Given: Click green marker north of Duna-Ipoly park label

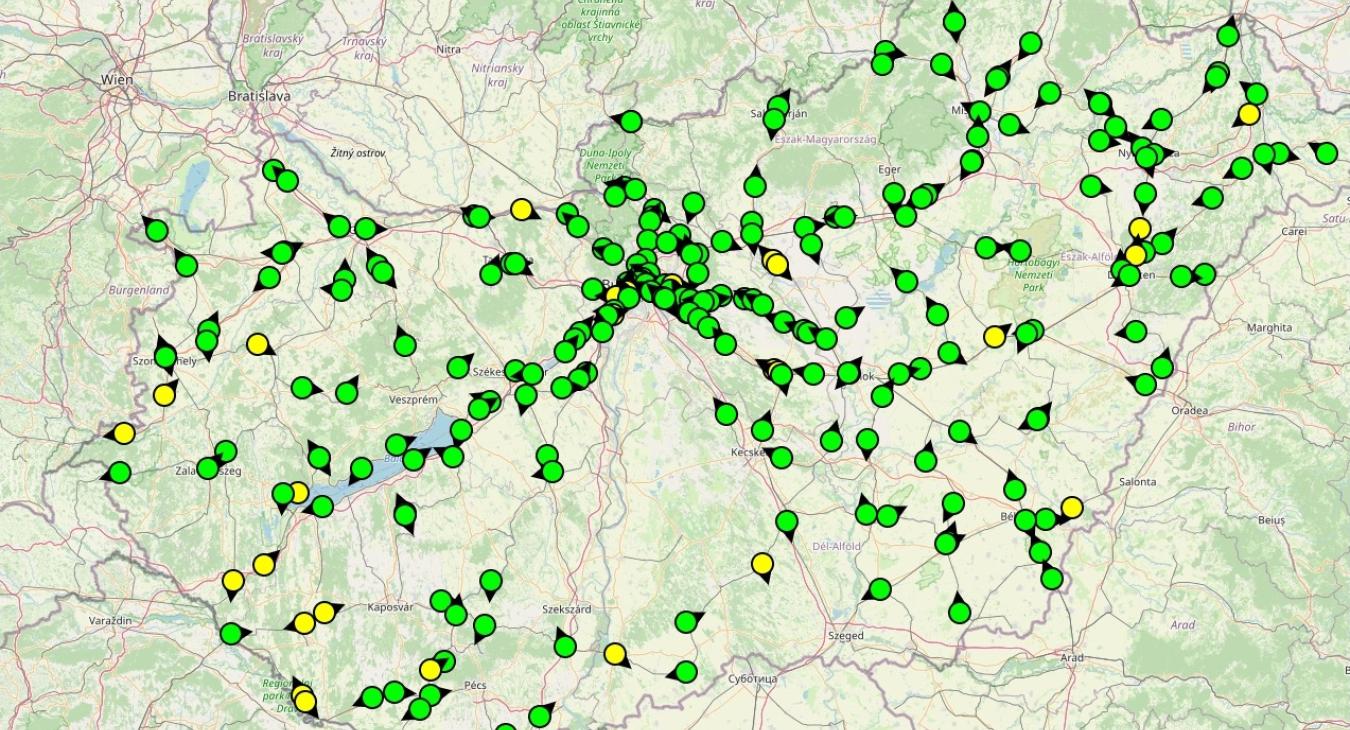Looking at the screenshot, I should click(x=630, y=122).
